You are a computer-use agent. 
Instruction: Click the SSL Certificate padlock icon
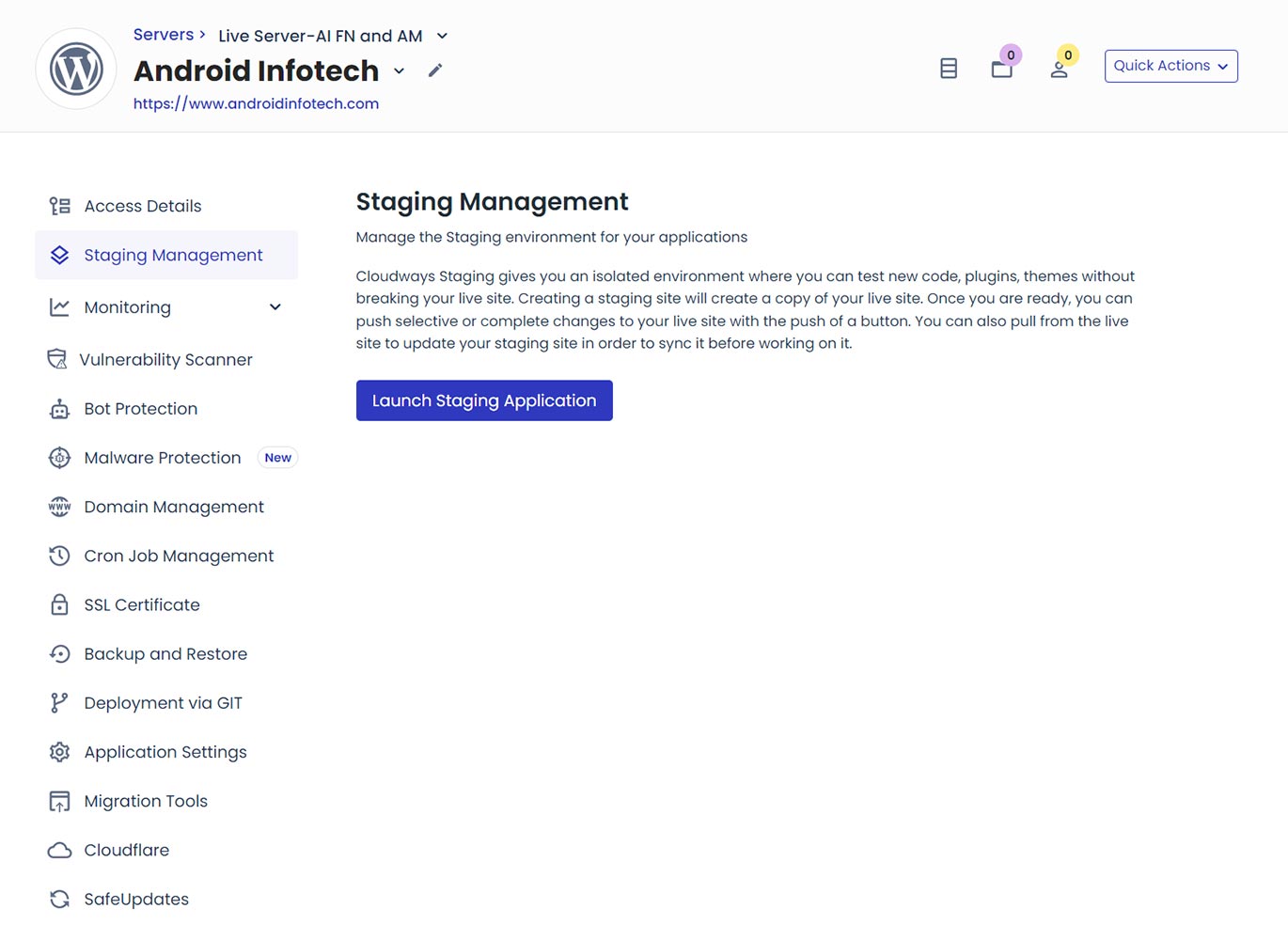[59, 604]
